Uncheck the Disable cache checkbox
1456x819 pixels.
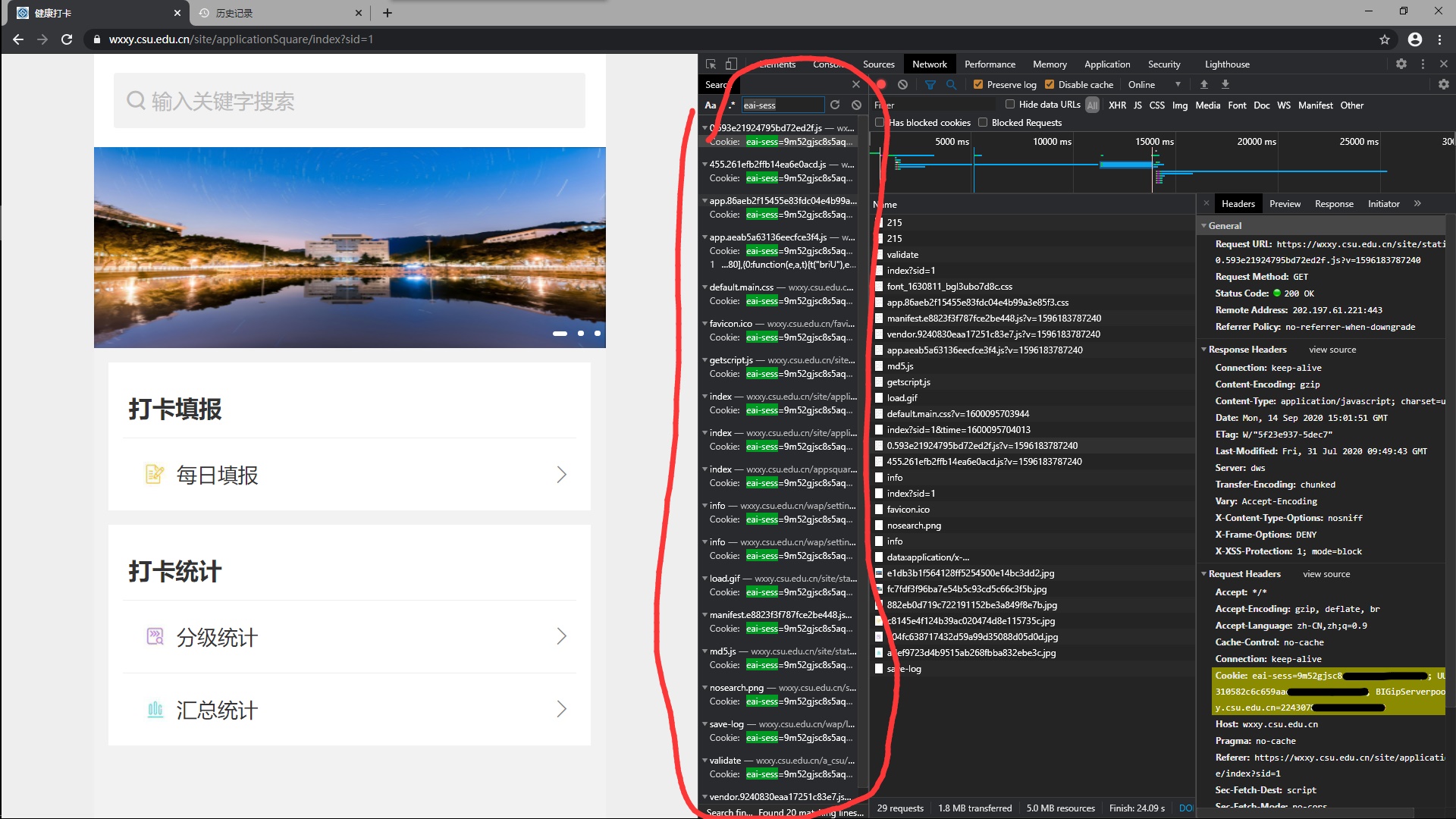click(x=1050, y=85)
